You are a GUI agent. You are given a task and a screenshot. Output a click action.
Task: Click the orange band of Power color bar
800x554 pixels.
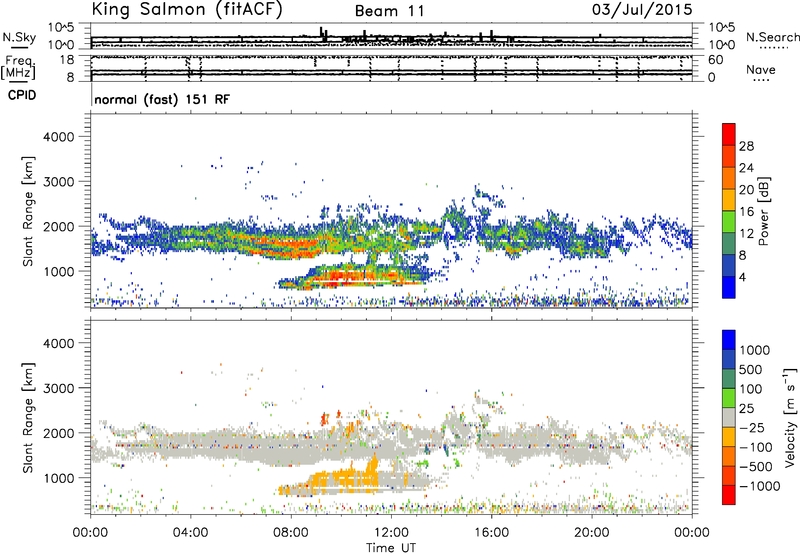pos(729,178)
